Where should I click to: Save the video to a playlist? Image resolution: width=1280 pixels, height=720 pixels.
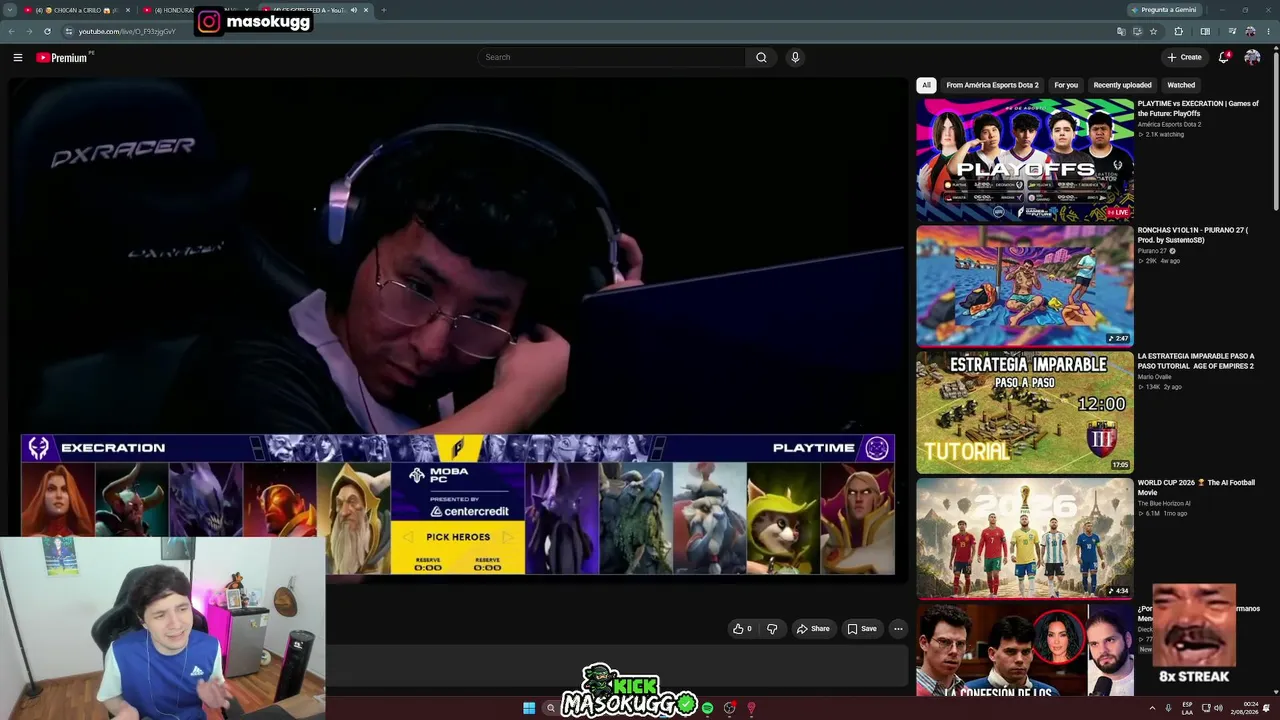862,629
